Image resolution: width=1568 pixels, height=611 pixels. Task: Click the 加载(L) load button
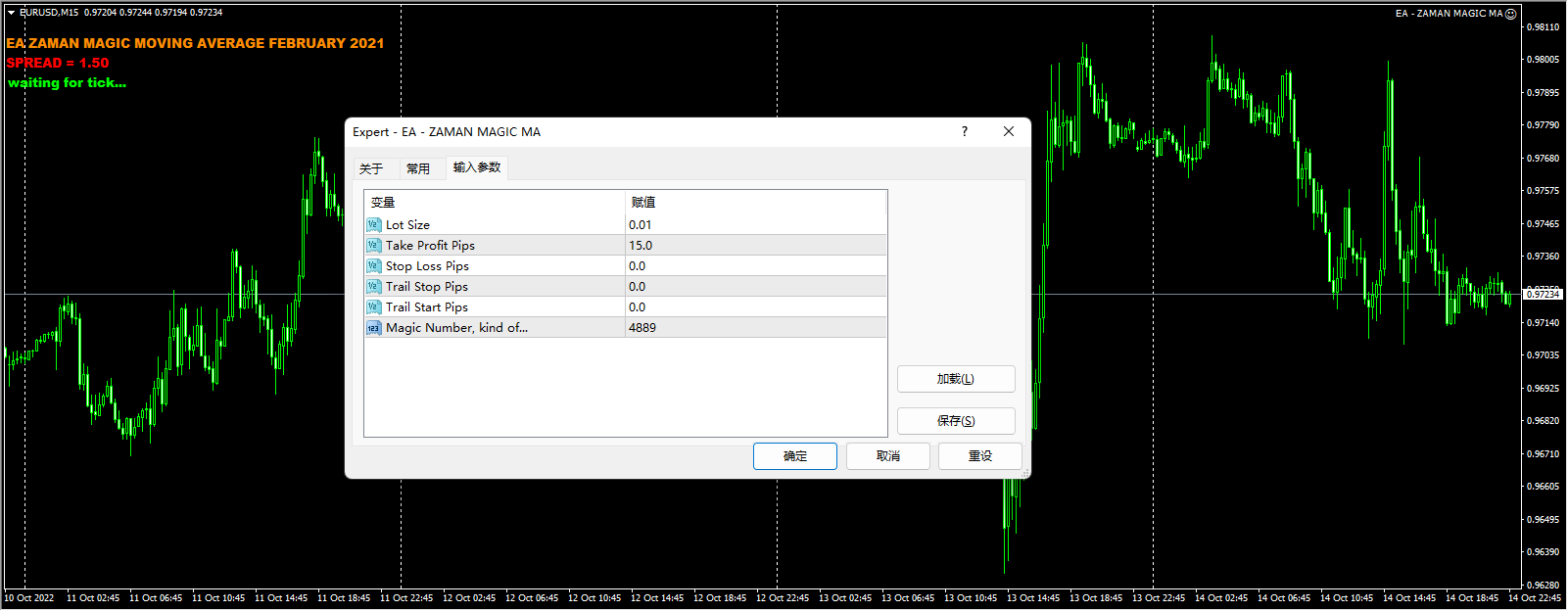pos(956,379)
